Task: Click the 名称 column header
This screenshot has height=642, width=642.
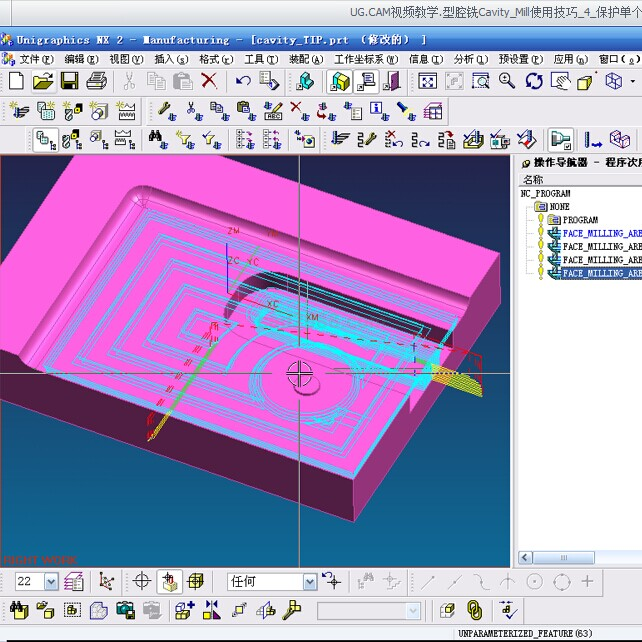Action: click(x=534, y=179)
